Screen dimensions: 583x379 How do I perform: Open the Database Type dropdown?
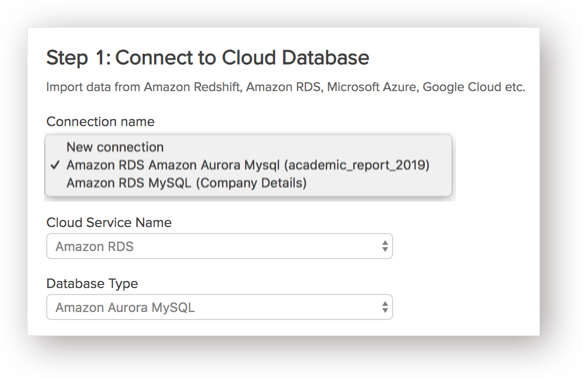pos(219,307)
